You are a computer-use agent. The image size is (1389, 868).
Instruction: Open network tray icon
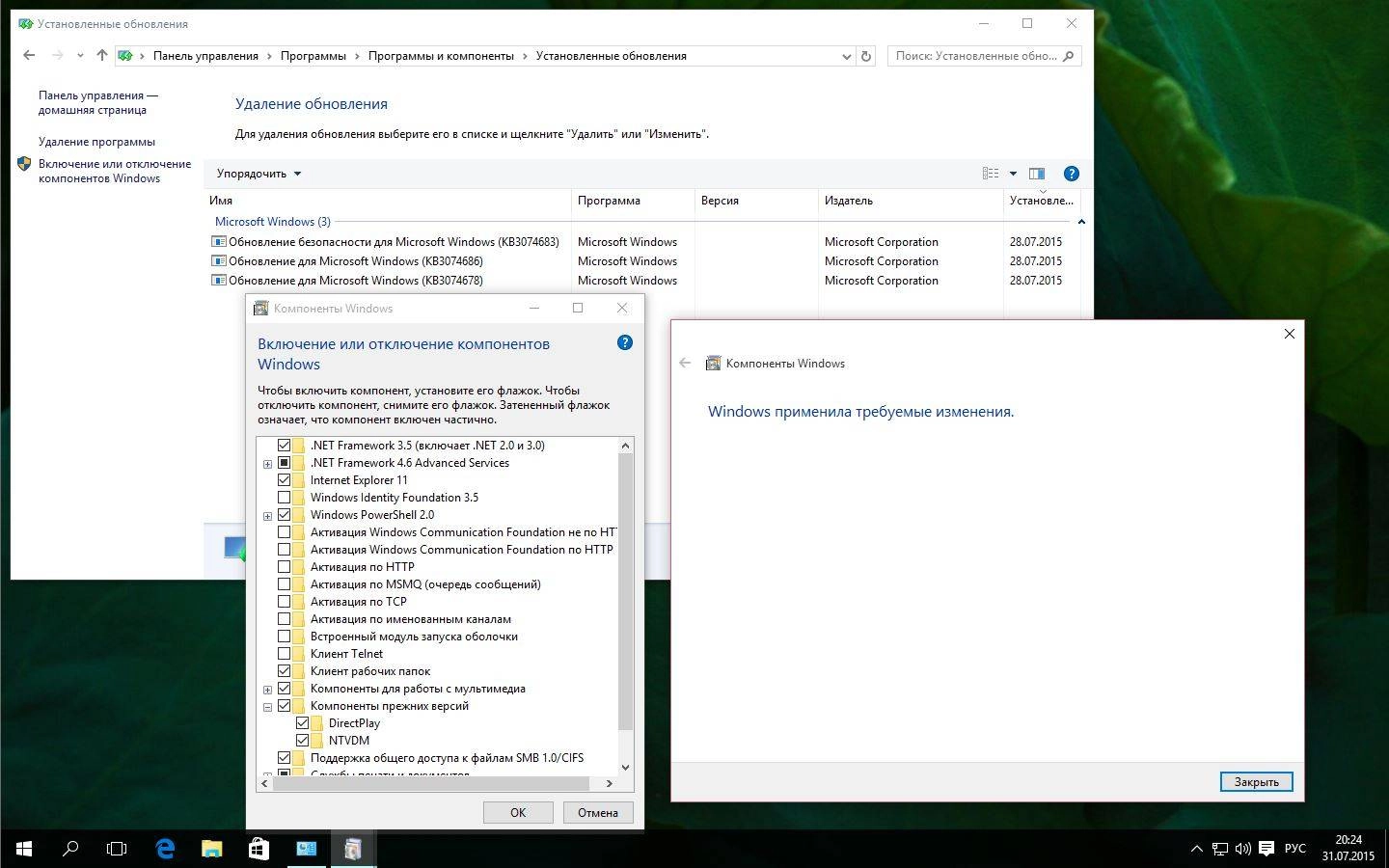(1220, 849)
